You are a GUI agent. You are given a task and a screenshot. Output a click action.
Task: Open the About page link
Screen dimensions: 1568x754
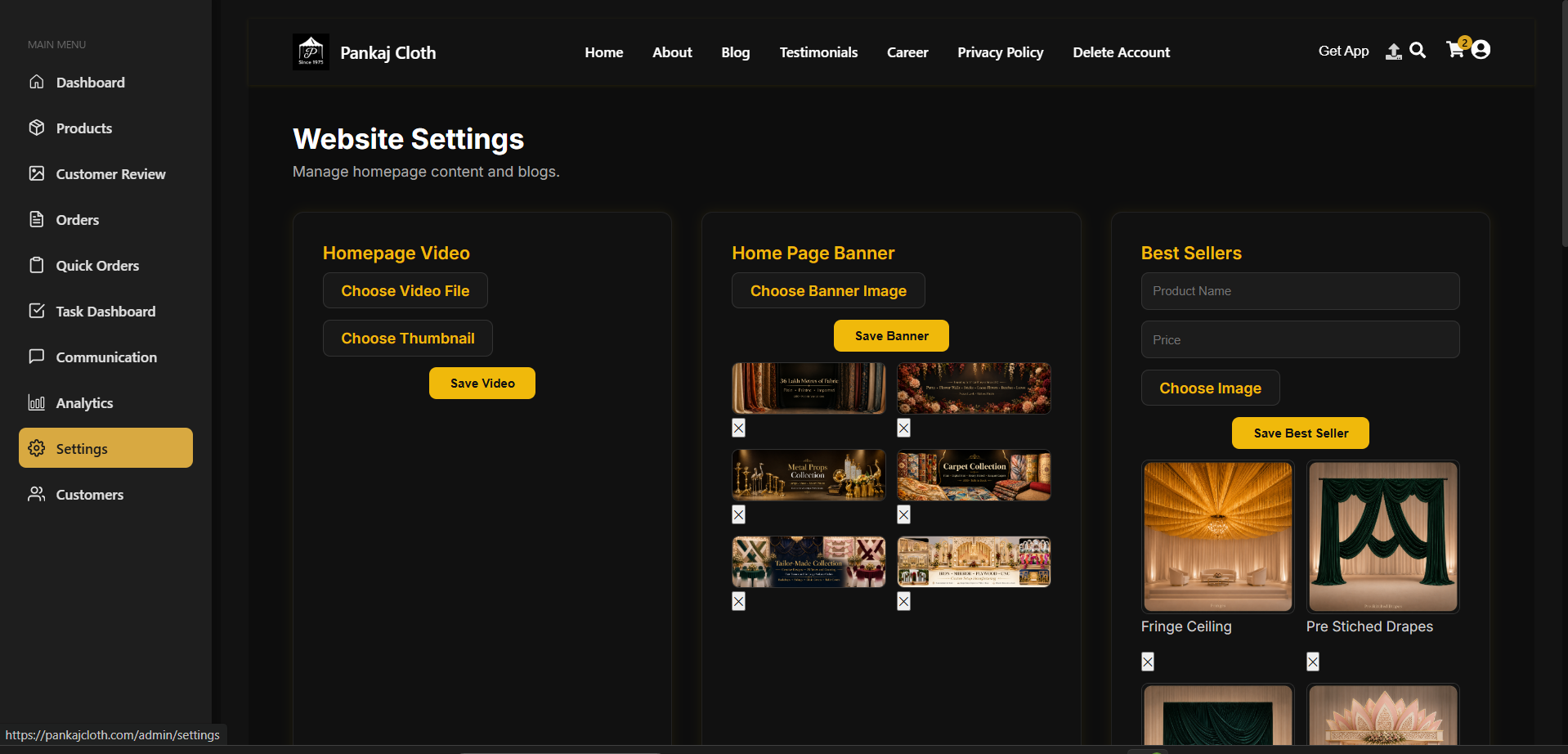(x=672, y=52)
